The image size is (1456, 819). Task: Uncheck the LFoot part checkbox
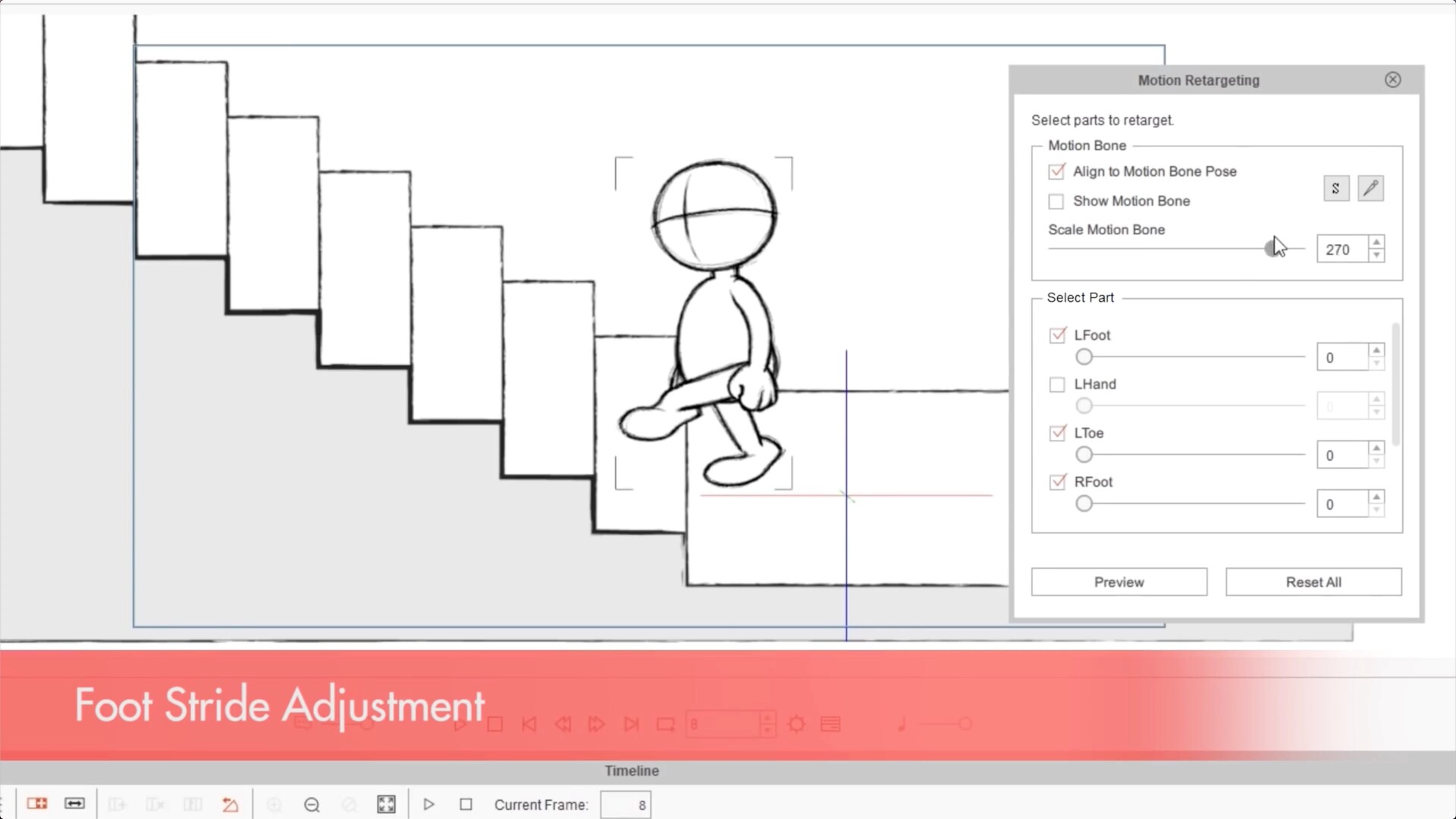(1057, 335)
